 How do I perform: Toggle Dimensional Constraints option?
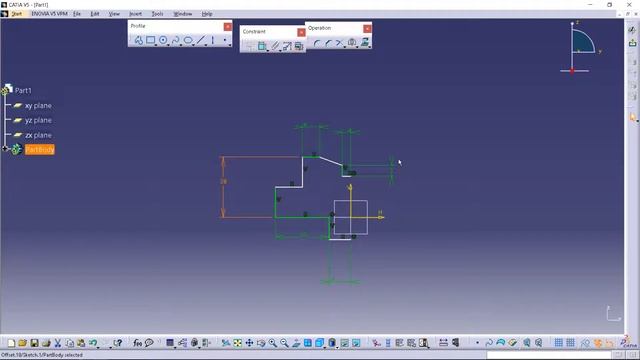coord(610,342)
